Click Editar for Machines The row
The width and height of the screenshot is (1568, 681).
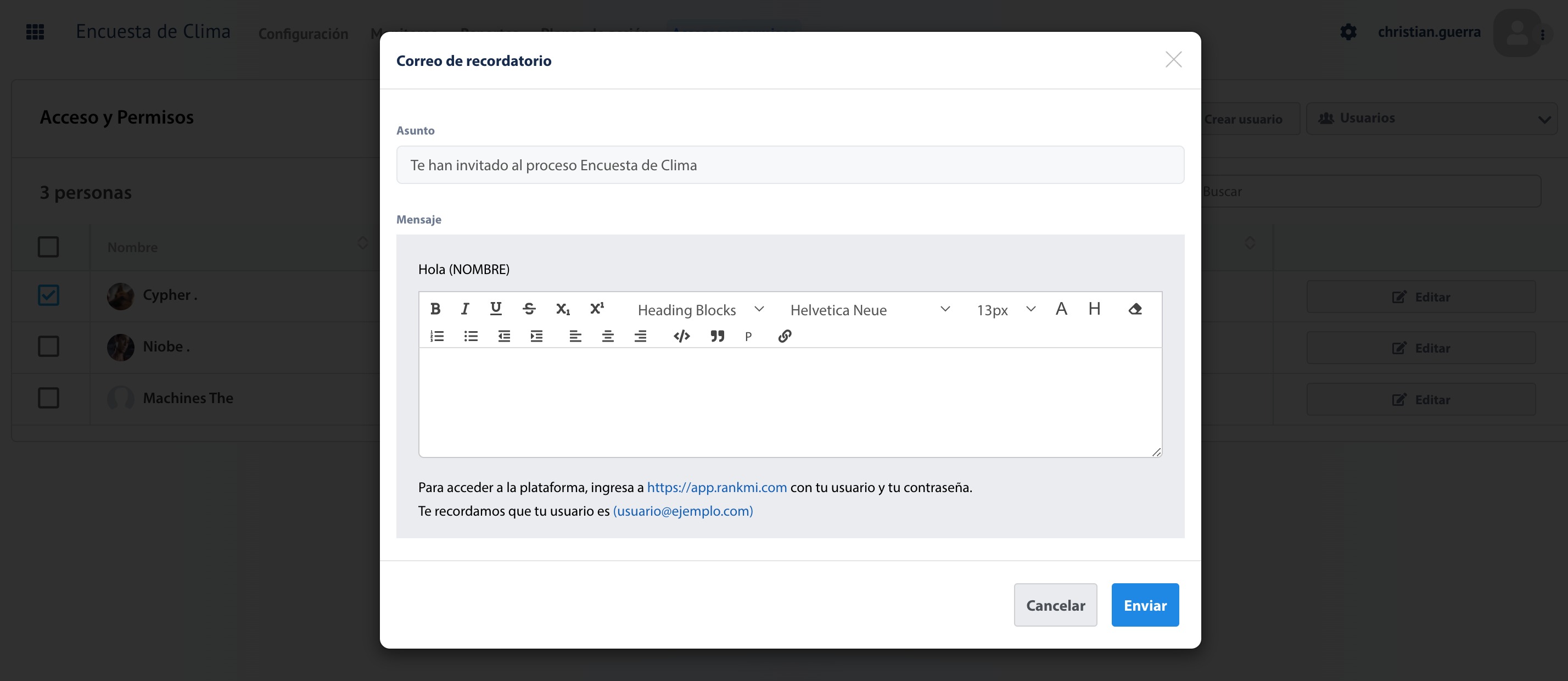click(1421, 400)
